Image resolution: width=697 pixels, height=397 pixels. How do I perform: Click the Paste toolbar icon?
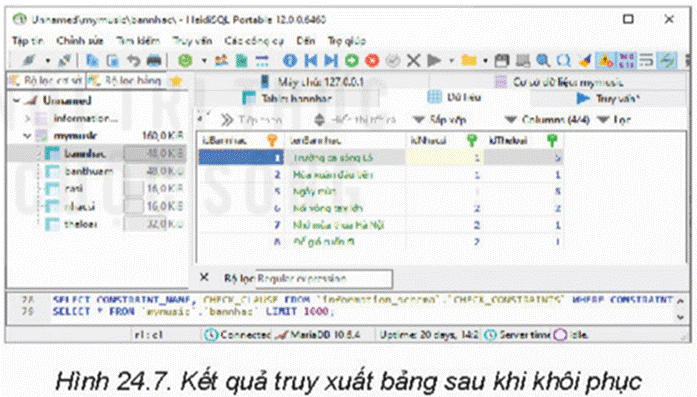pyautogui.click(x=113, y=60)
